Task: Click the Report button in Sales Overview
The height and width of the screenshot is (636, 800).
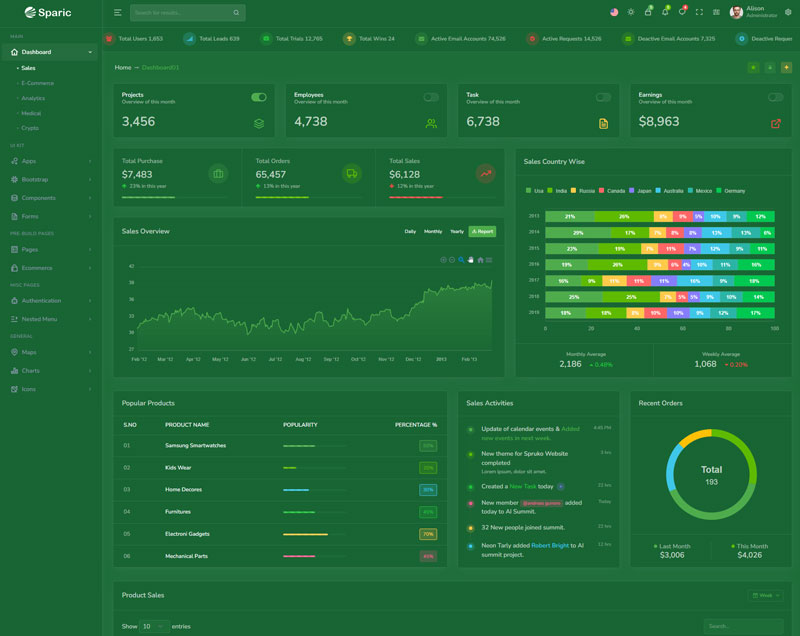Action: 482,231
